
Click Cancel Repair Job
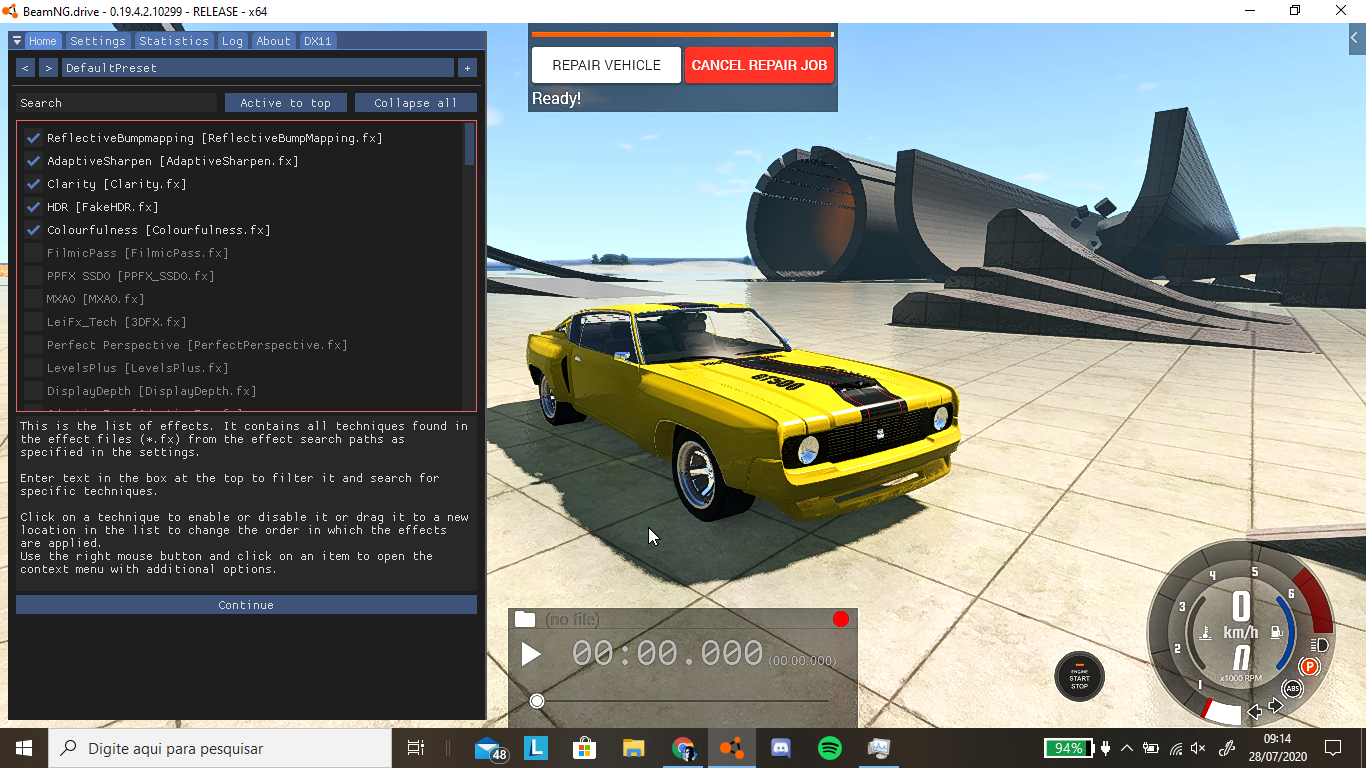click(759, 65)
